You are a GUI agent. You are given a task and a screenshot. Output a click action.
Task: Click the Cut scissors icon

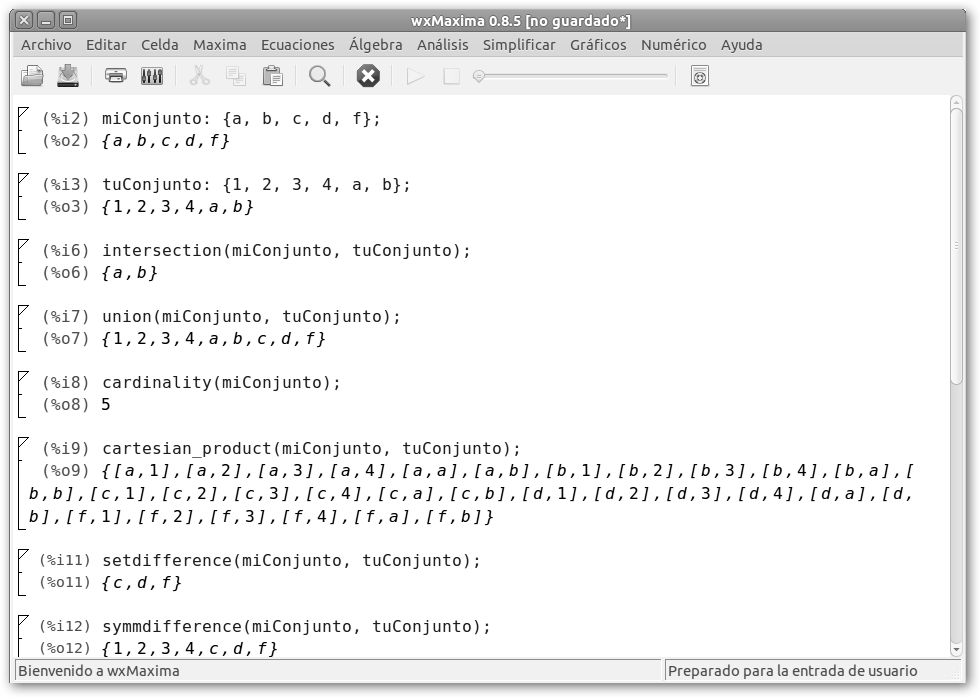200,76
